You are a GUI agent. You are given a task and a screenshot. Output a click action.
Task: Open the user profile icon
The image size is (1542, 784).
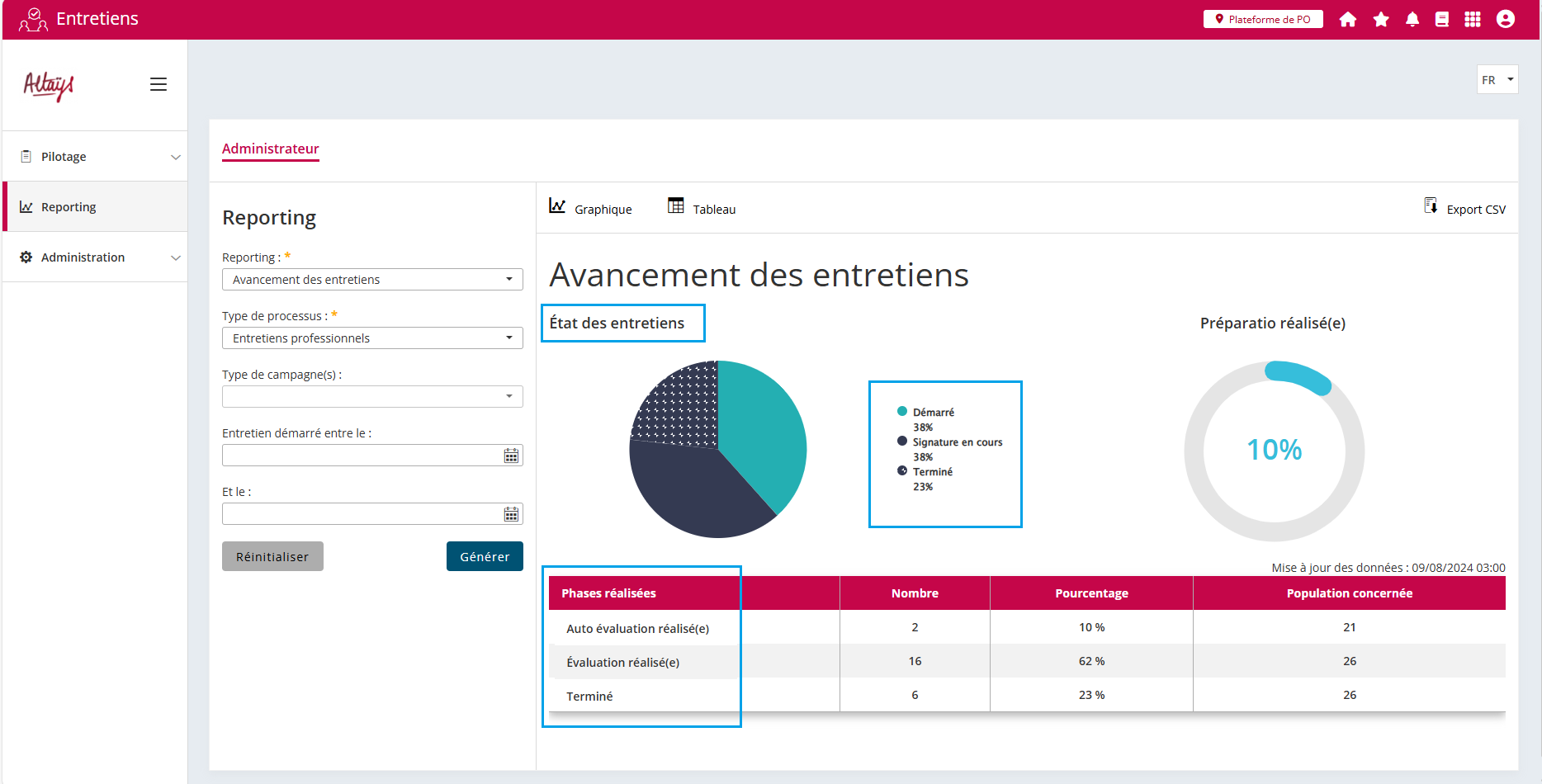[x=1506, y=20]
